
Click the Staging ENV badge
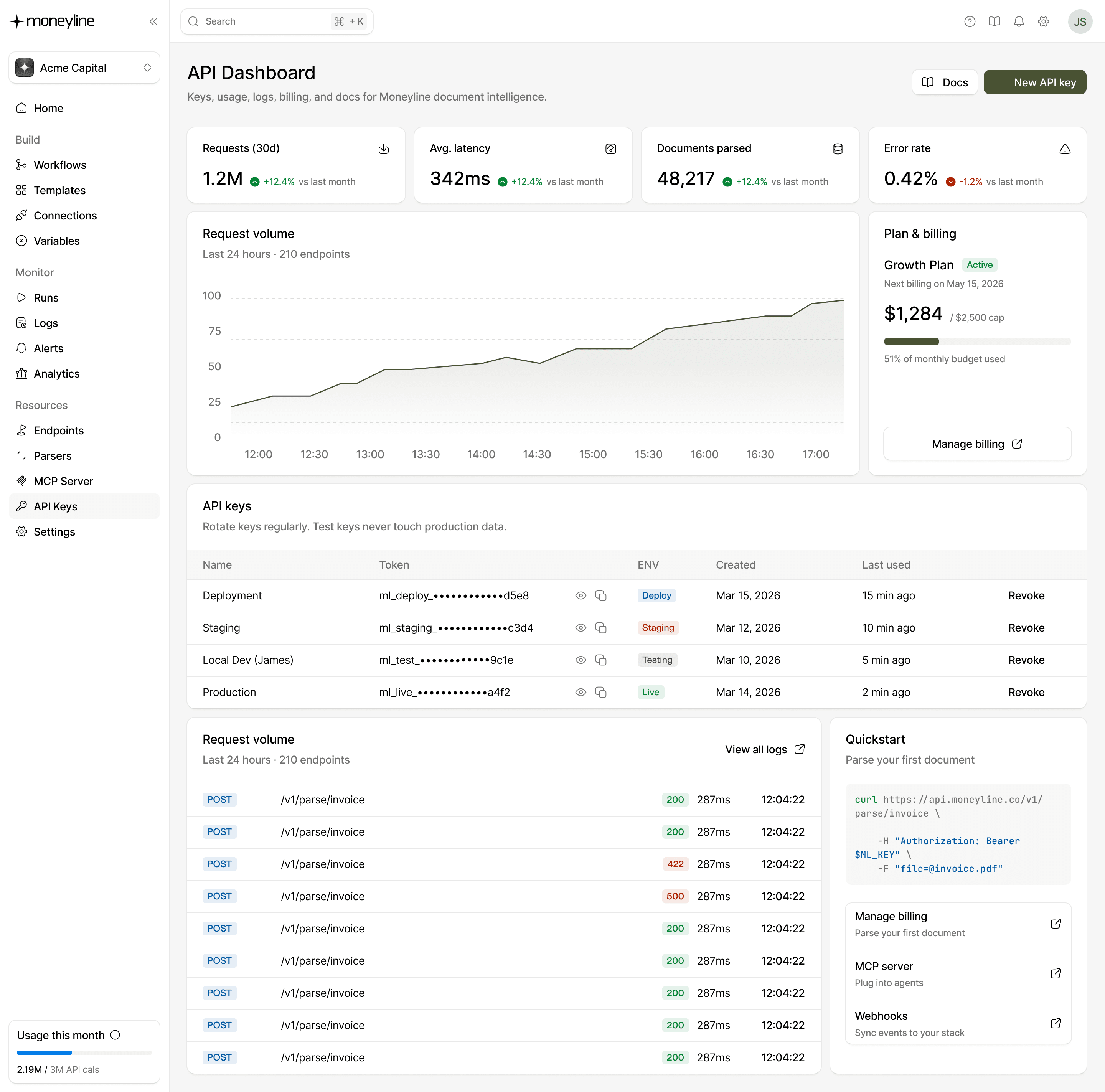click(658, 627)
